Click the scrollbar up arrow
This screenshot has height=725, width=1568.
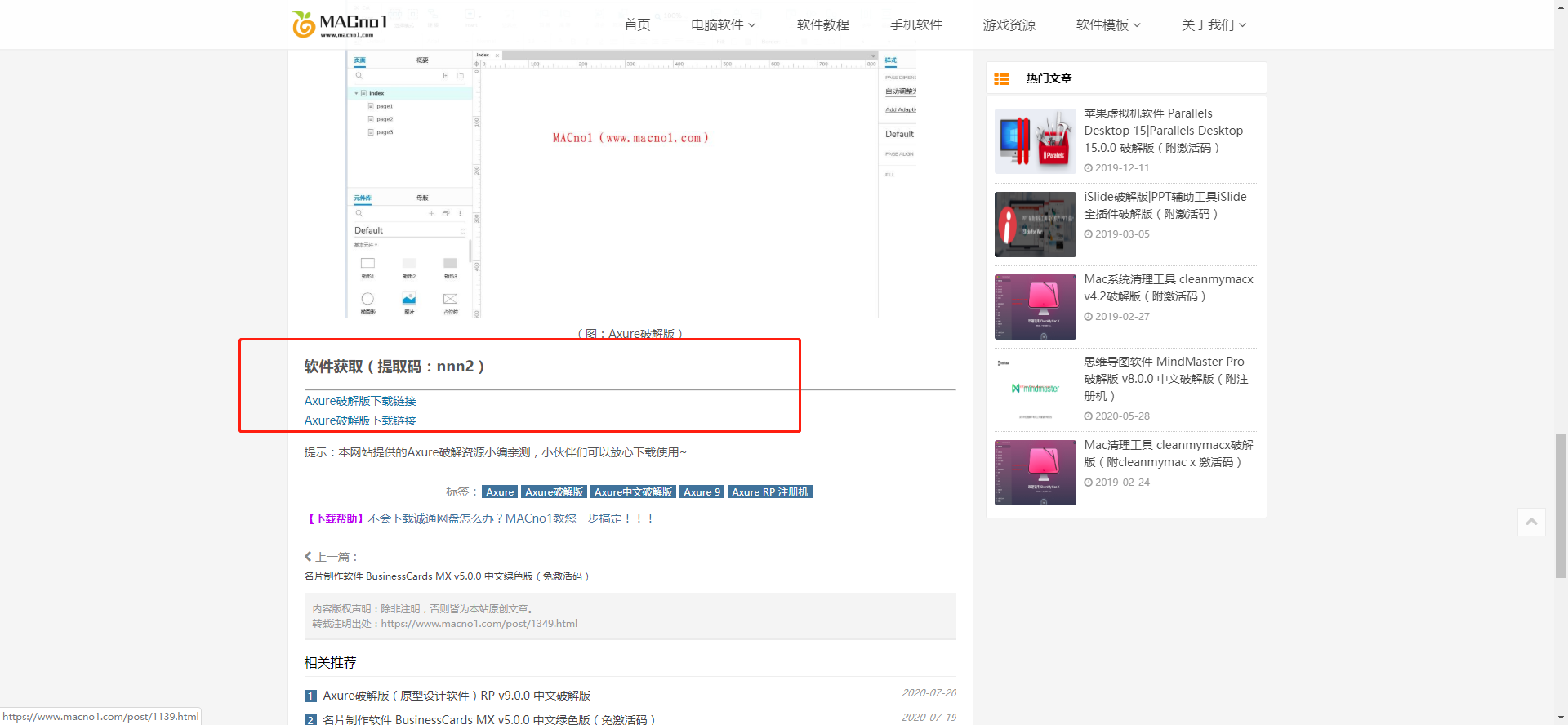coord(1561,7)
